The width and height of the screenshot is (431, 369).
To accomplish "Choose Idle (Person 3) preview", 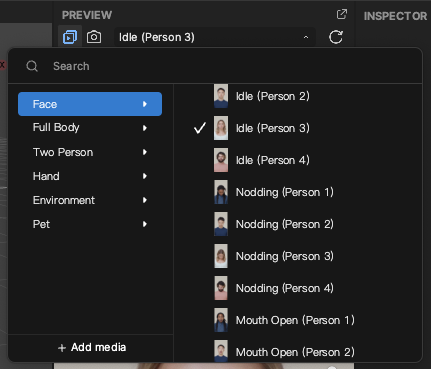I will point(298,128).
